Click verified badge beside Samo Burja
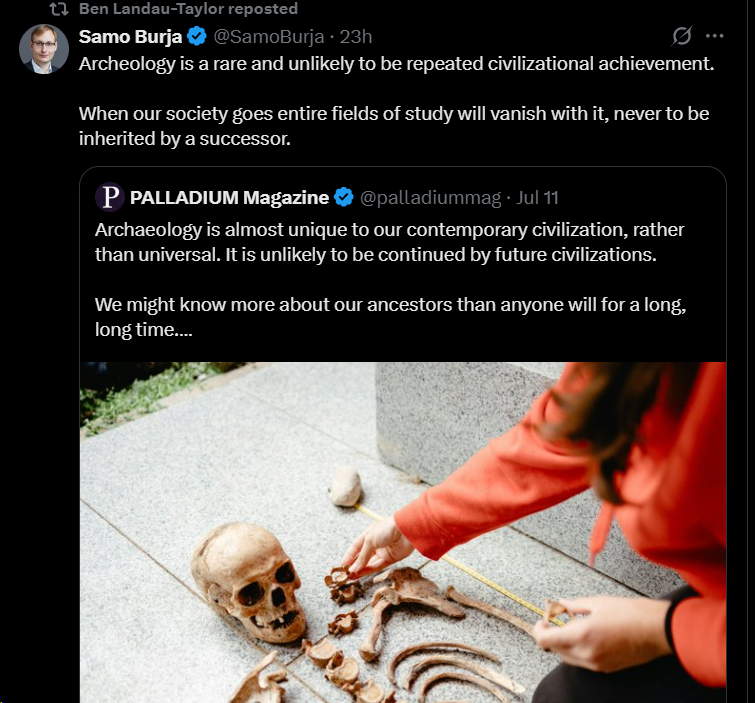Screen dimensions: 755x703 point(198,37)
